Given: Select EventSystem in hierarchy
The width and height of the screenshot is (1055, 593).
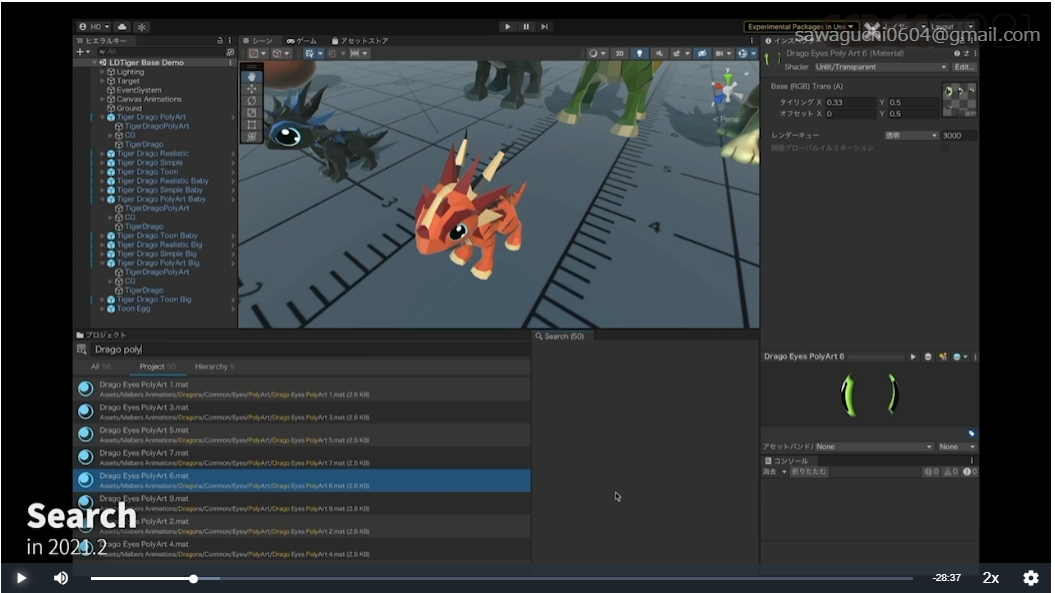Looking at the screenshot, I should tap(139, 90).
